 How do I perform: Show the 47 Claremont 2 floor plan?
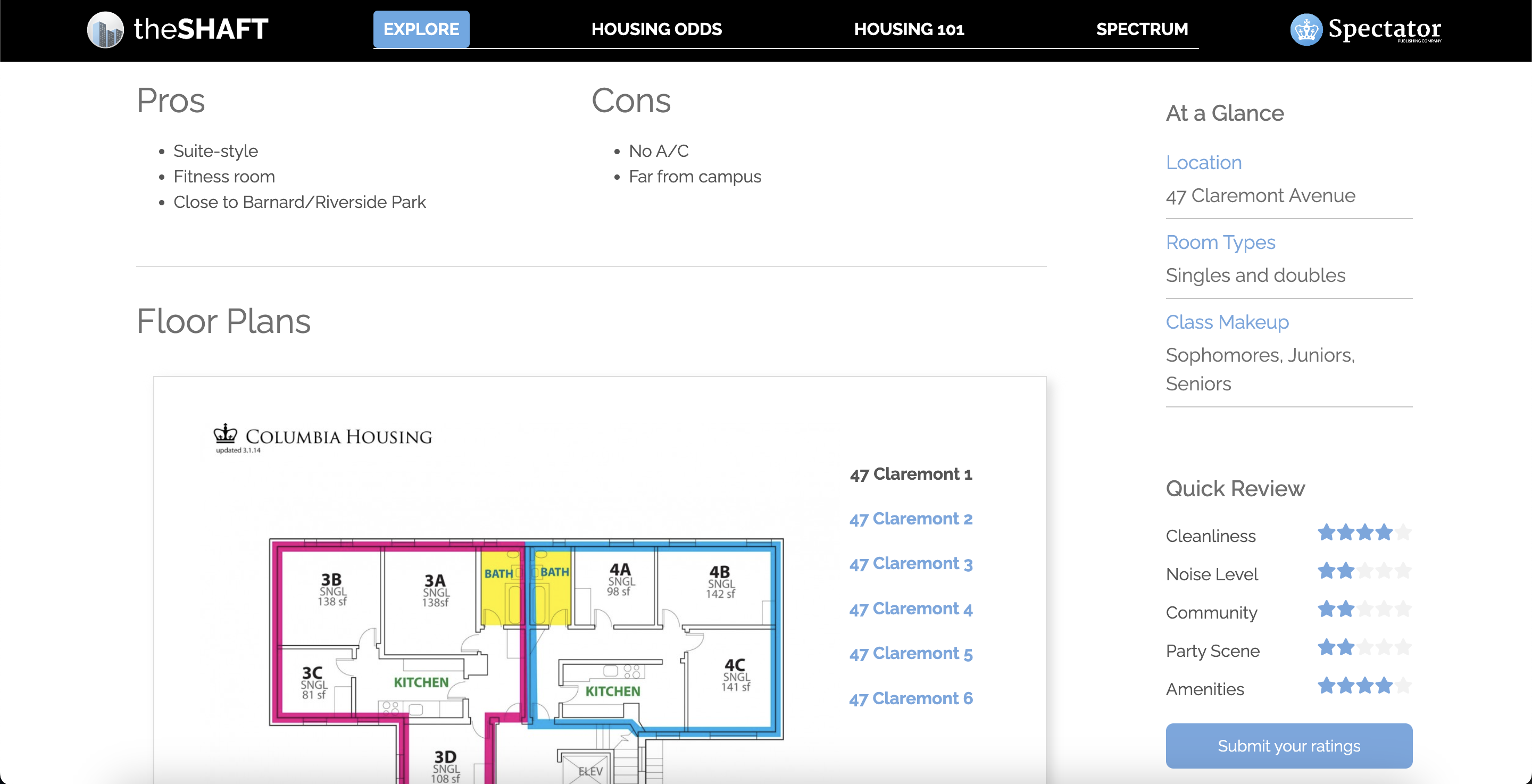(911, 519)
